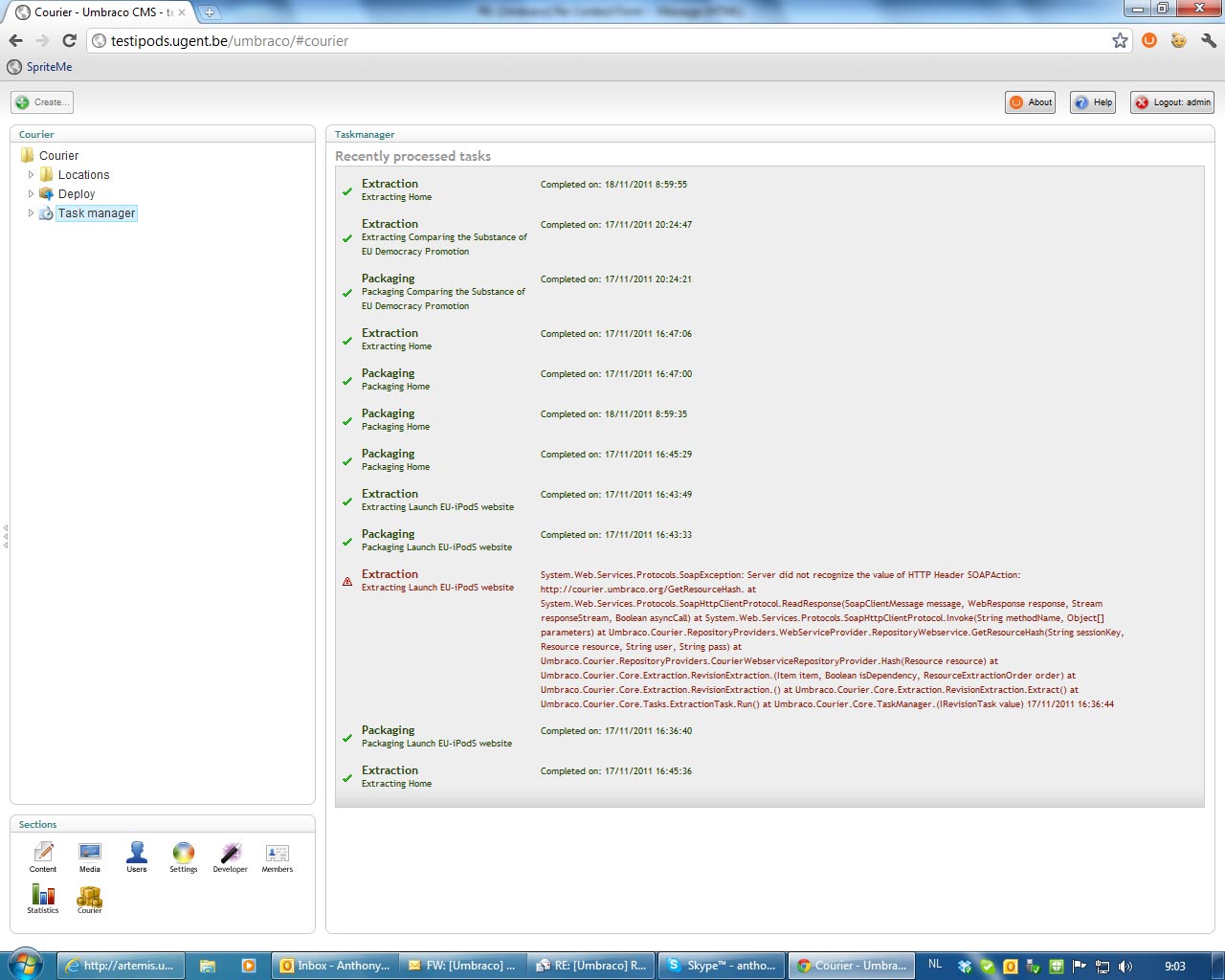Open the Media section
Screen dimensions: 1225x980
pyautogui.click(x=90, y=857)
